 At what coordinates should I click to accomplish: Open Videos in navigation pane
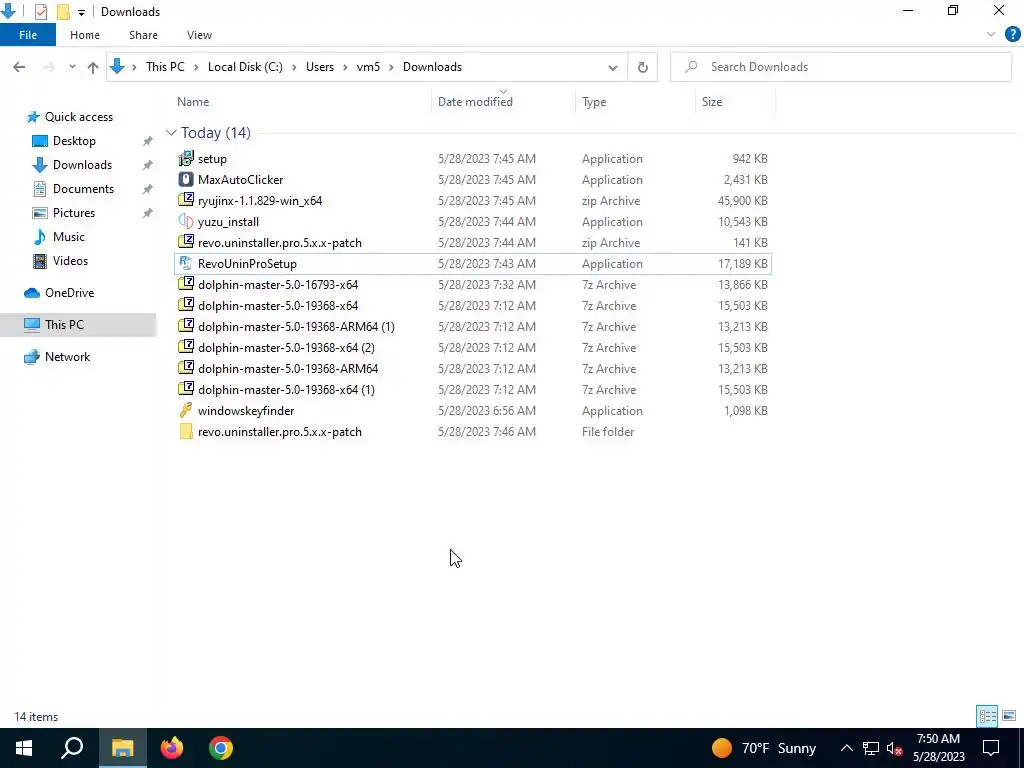(70, 261)
